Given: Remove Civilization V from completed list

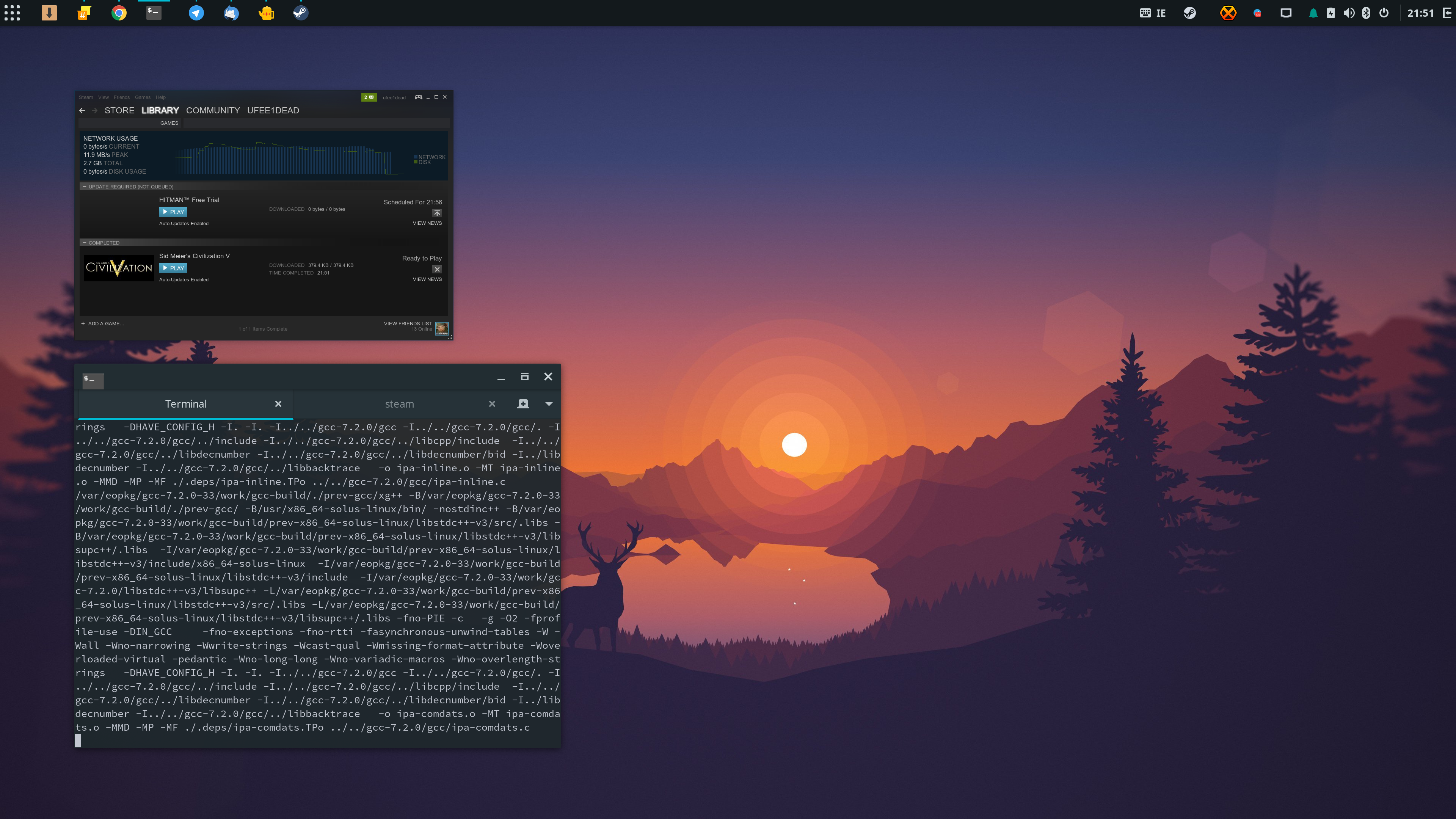Looking at the screenshot, I should 437,269.
